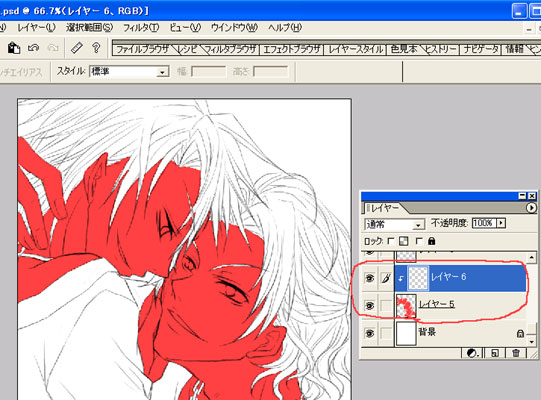The width and height of the screenshot is (541, 400).
Task: Click the Step Backward undo arrow icon
Action: (x=33, y=48)
